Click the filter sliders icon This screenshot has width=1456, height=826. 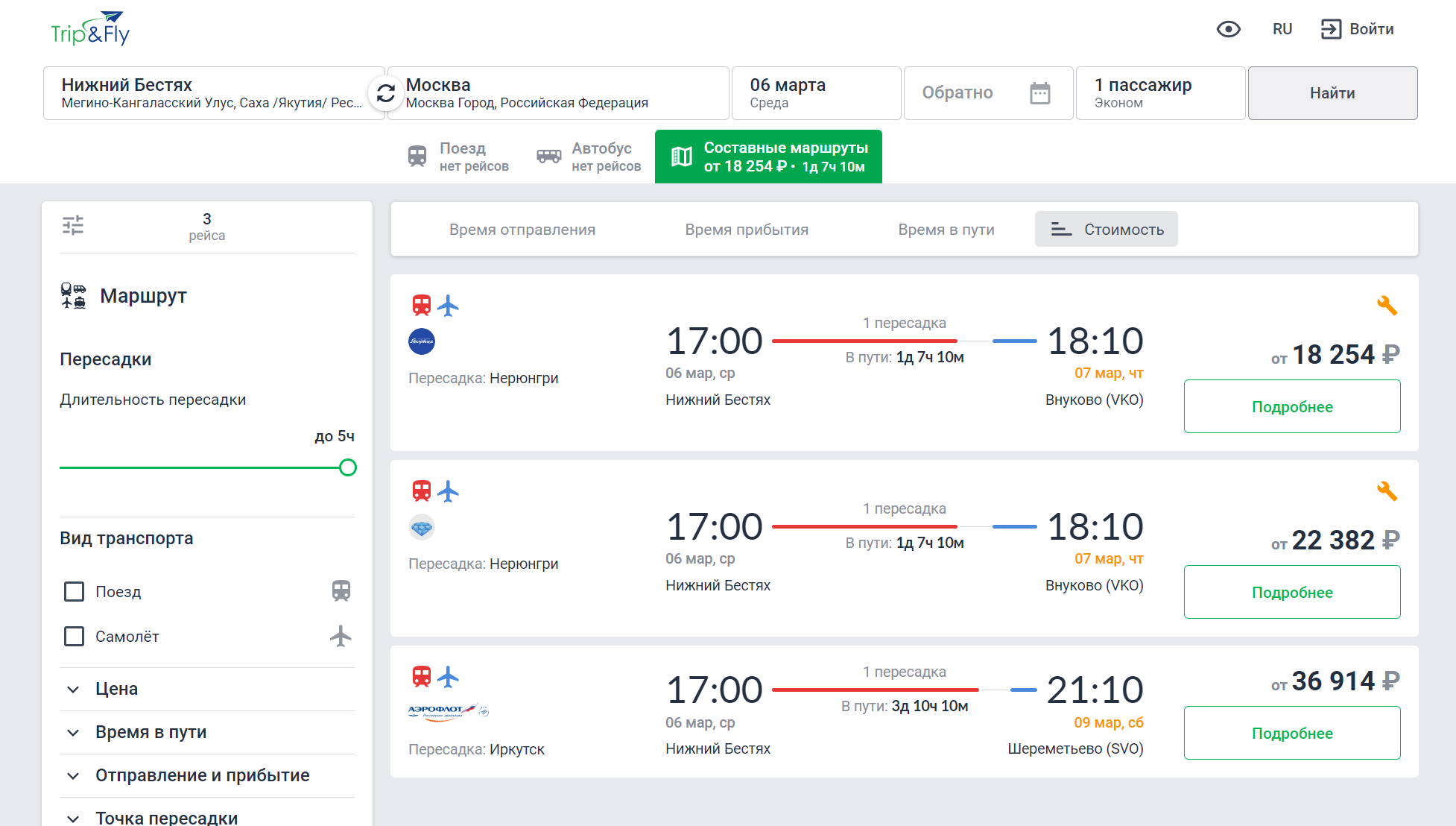pos(73,225)
